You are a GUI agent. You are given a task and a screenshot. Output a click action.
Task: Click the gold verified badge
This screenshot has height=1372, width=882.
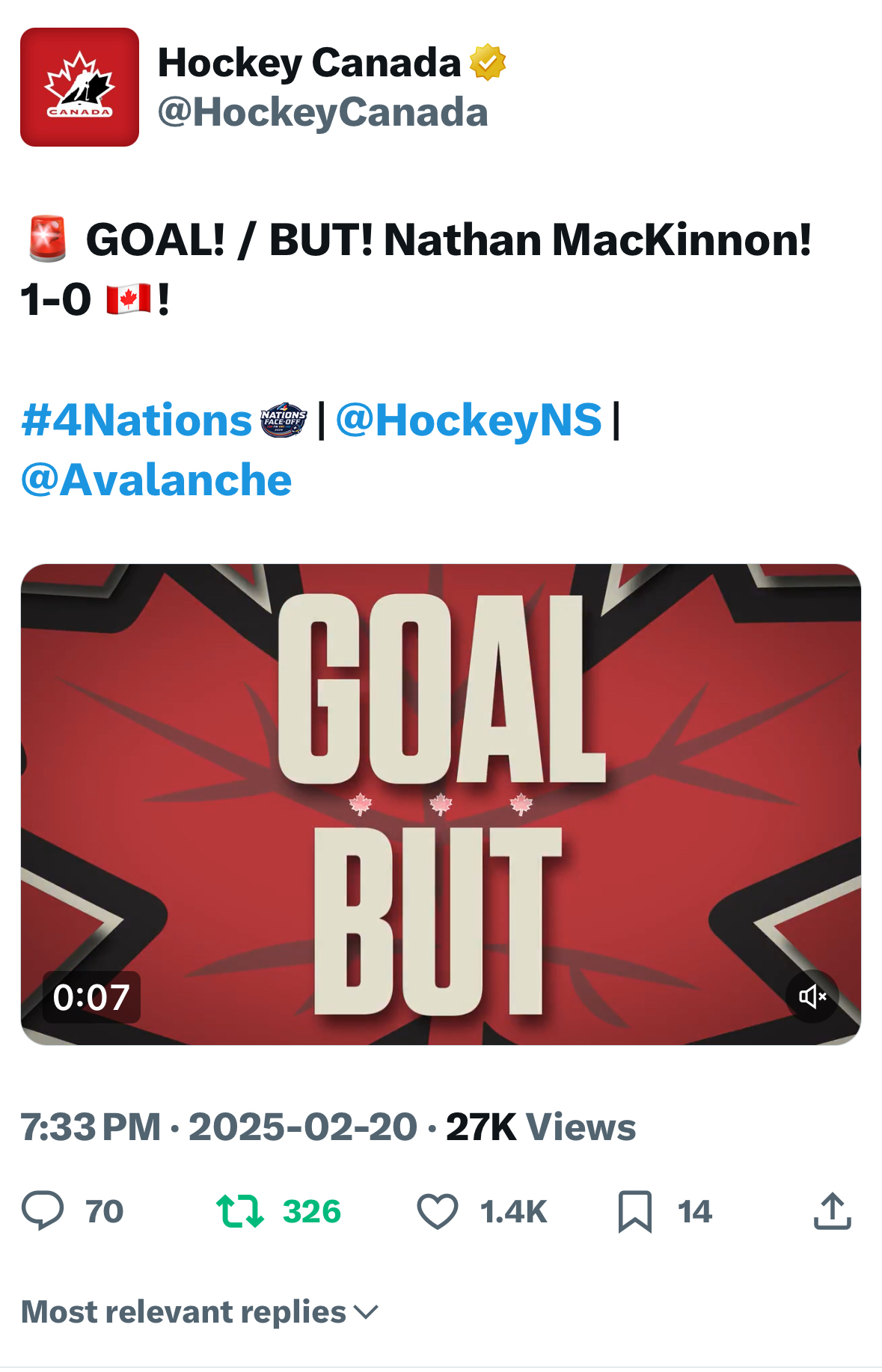coord(487,62)
